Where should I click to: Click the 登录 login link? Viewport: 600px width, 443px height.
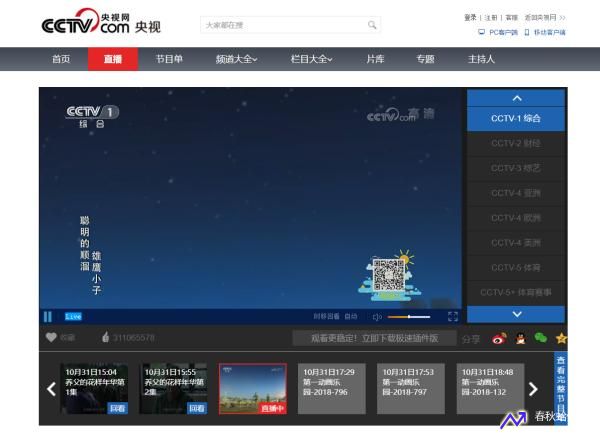470,18
